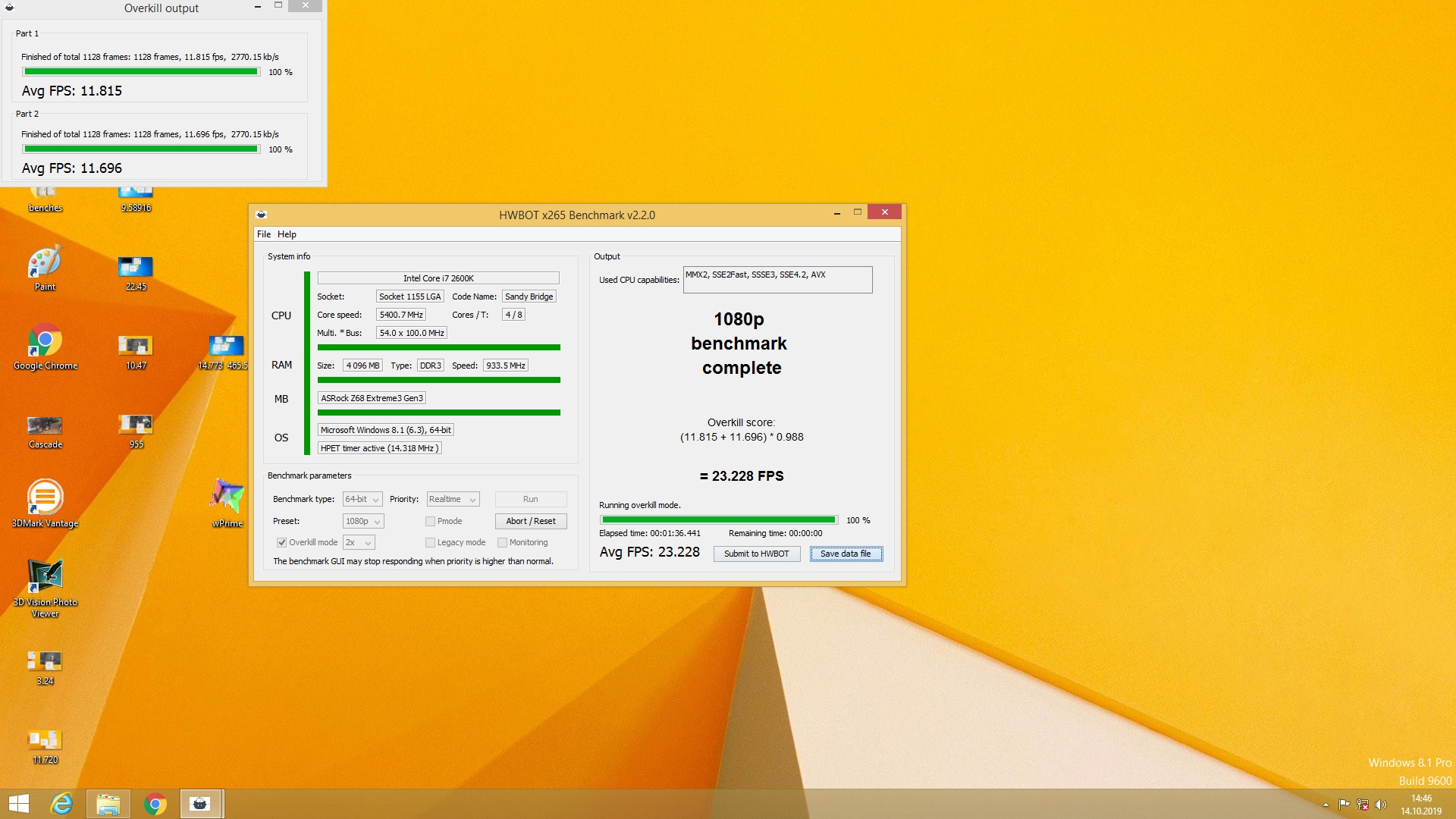Click the RAM speed 933.5 MHz value
The width and height of the screenshot is (1456, 819).
pos(506,366)
